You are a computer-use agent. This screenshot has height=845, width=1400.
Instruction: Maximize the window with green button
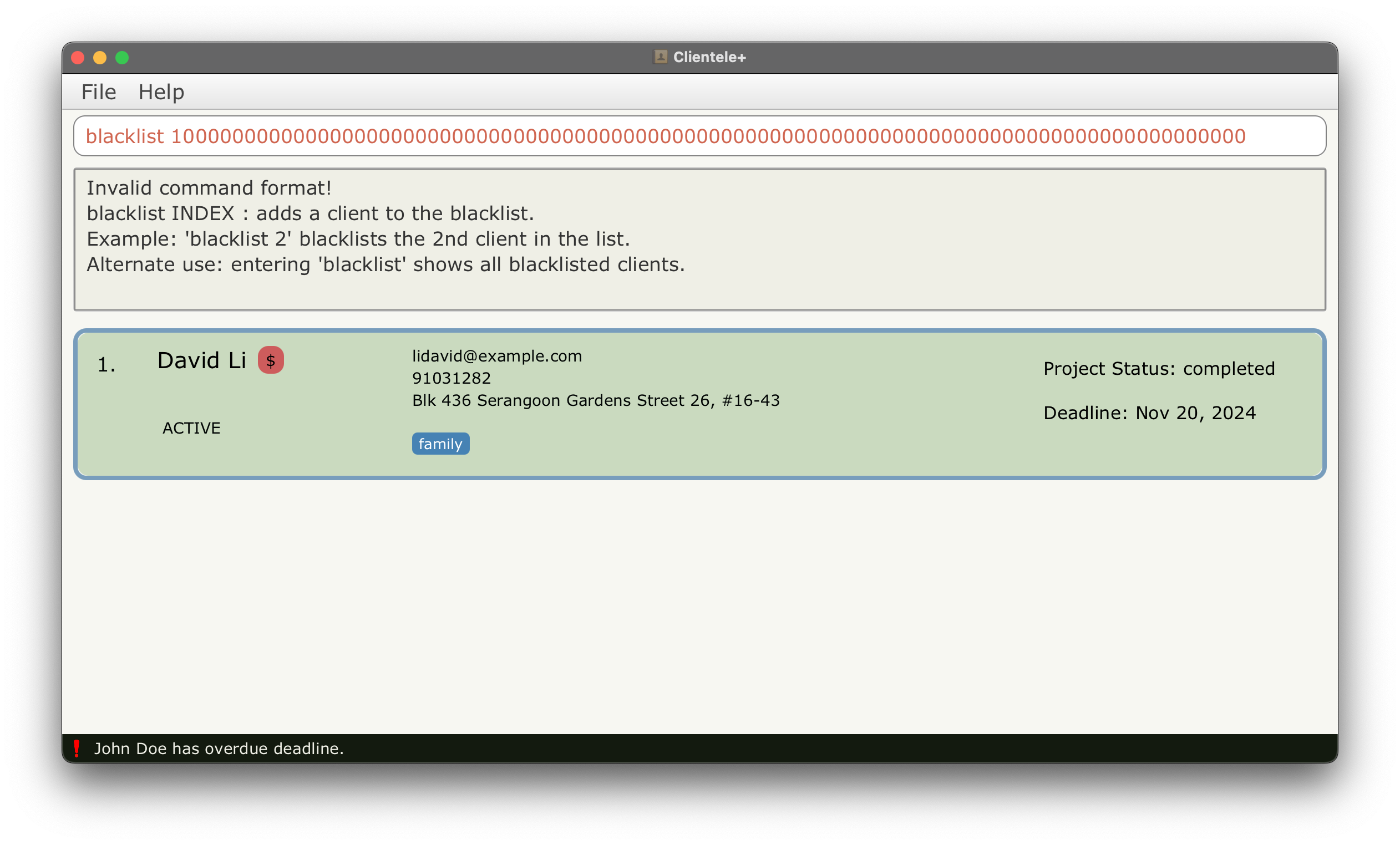tap(122, 58)
